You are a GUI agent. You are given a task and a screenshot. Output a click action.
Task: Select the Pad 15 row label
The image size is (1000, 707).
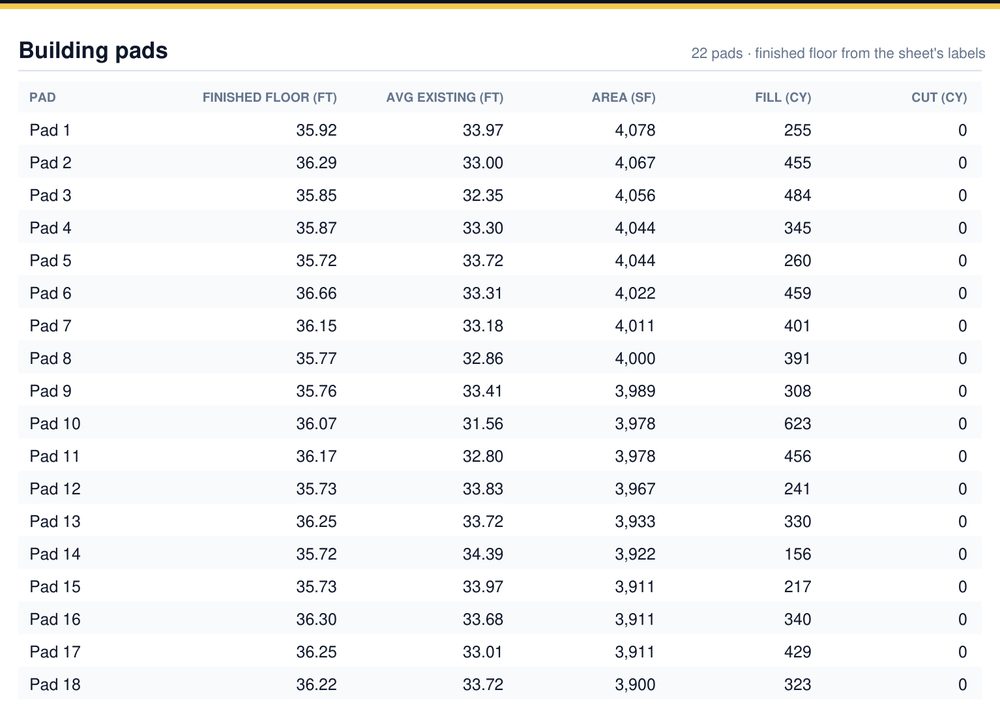click(x=55, y=587)
